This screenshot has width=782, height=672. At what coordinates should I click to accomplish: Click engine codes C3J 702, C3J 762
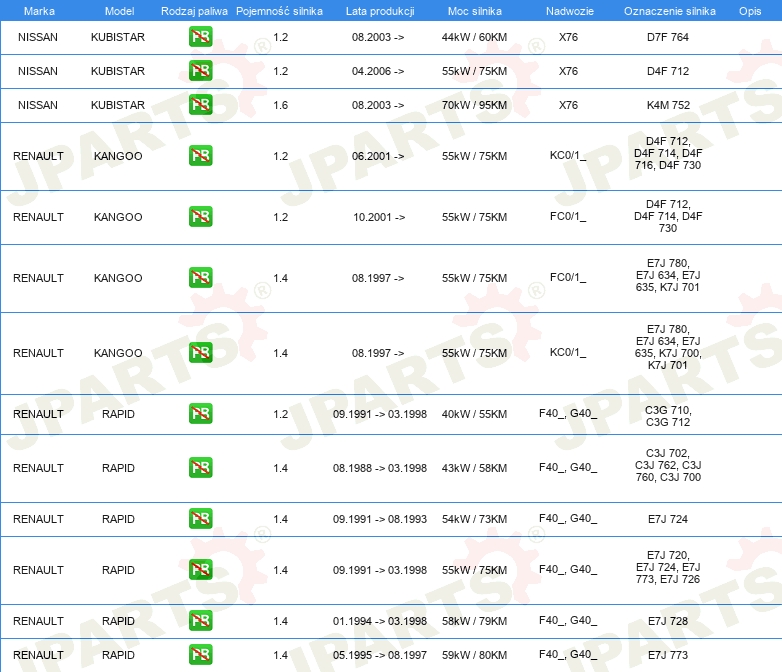(x=668, y=465)
